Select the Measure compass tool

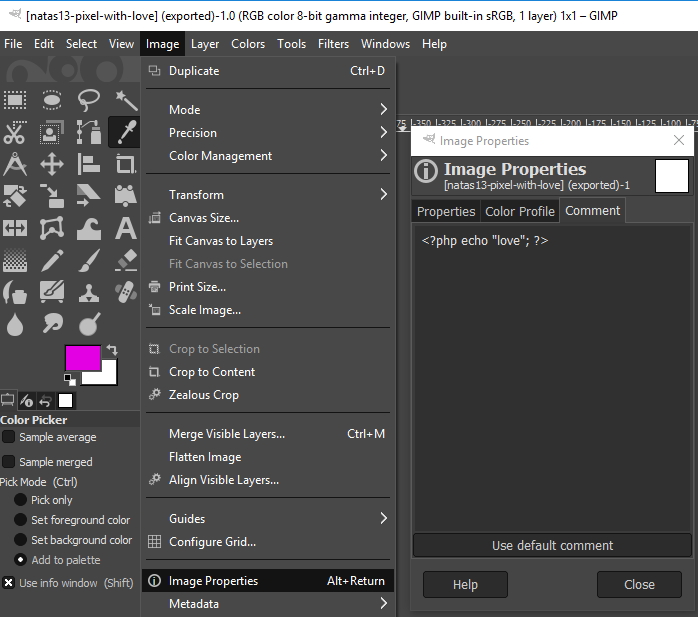click(x=15, y=164)
